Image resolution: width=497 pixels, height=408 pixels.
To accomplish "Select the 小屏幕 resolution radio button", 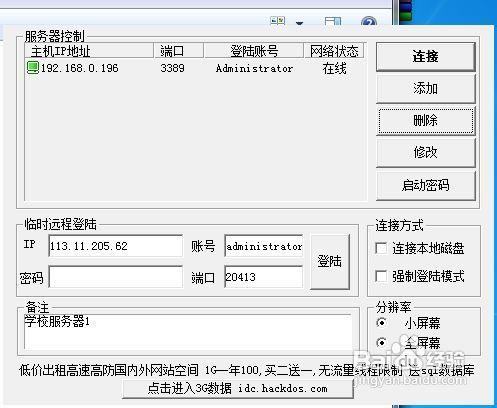I will 381,323.
